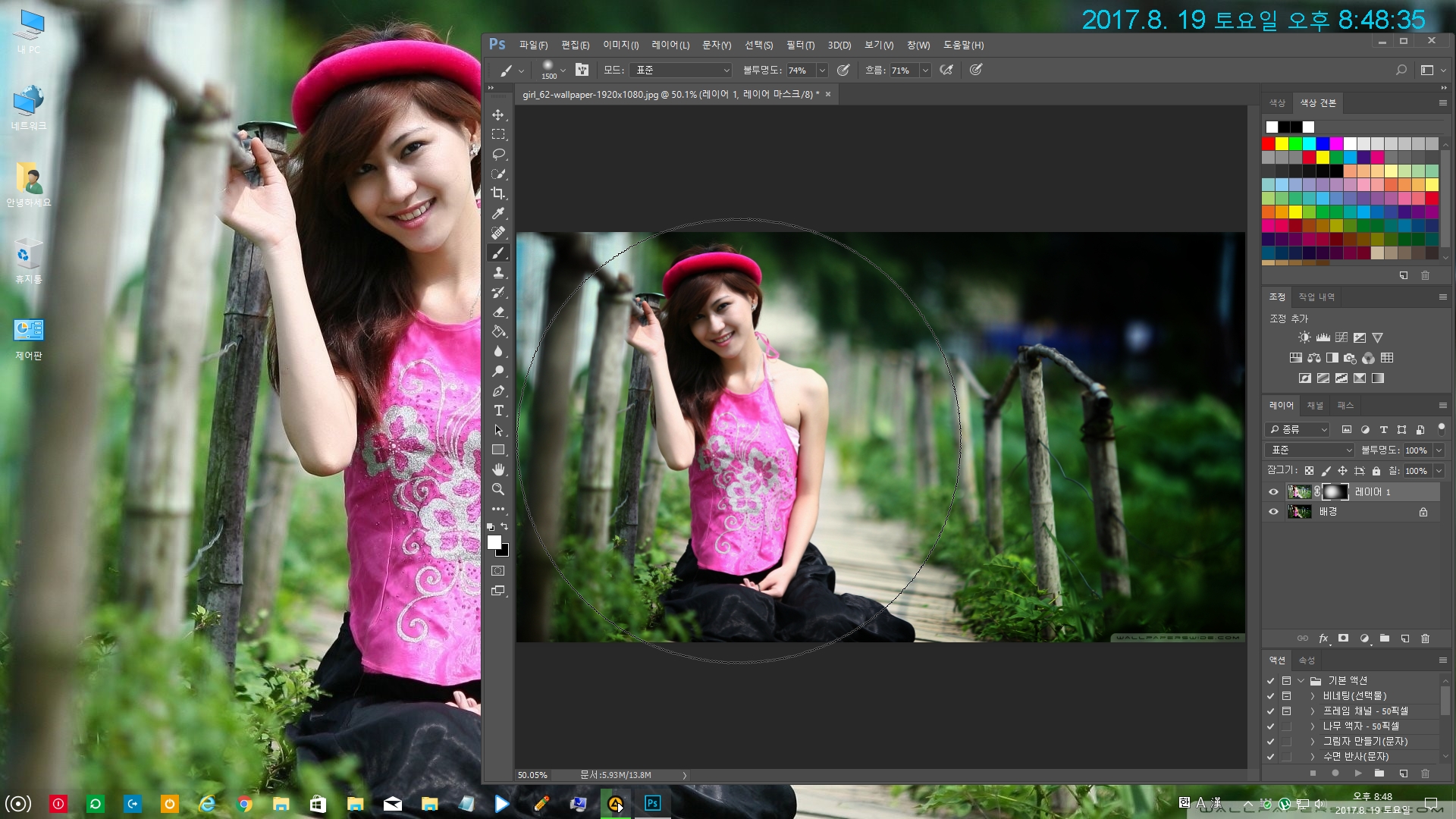The image size is (1456, 819).
Task: Select the Clone Stamp tool
Action: (498, 272)
